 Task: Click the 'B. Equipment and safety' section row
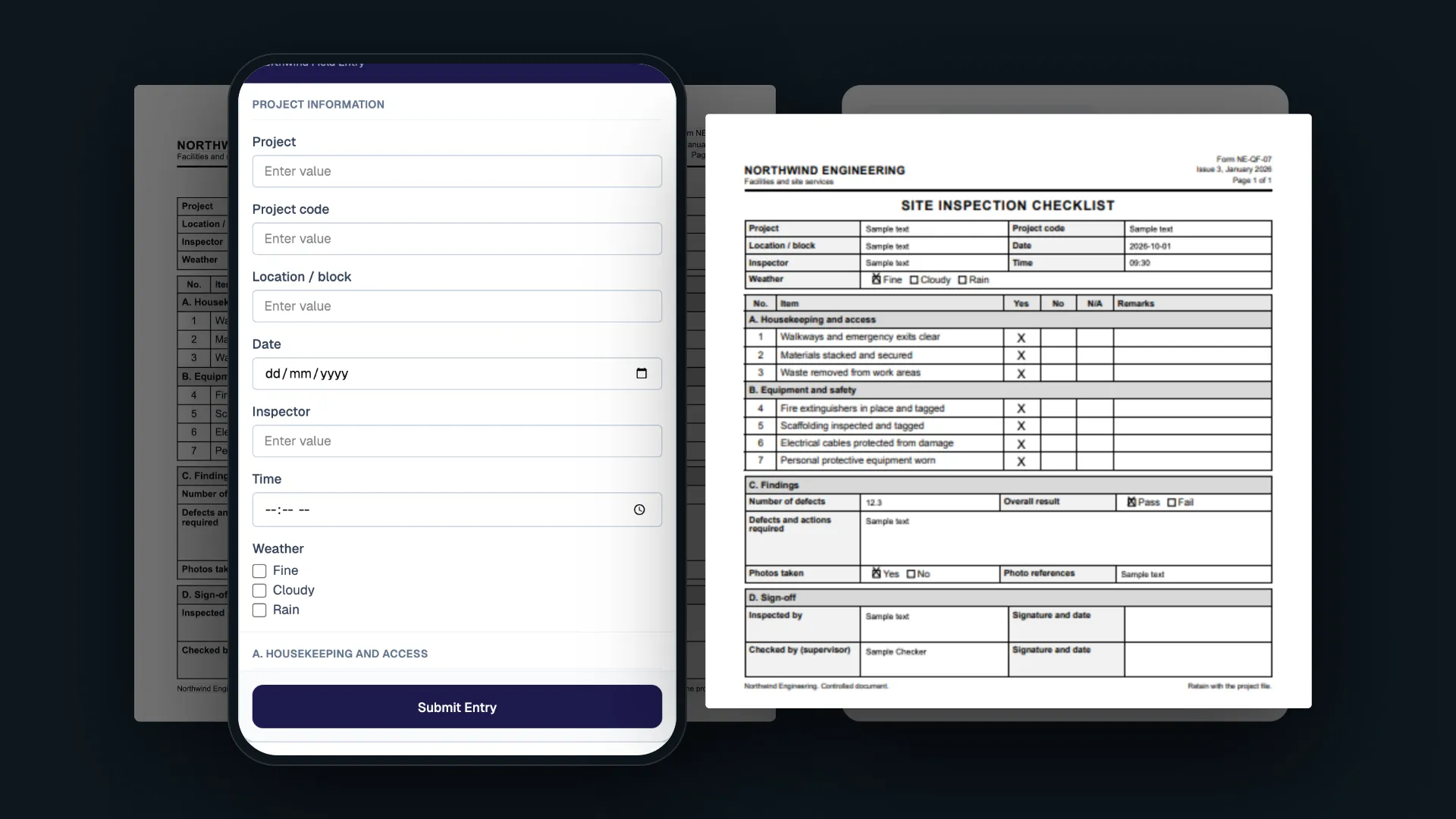tap(1008, 390)
